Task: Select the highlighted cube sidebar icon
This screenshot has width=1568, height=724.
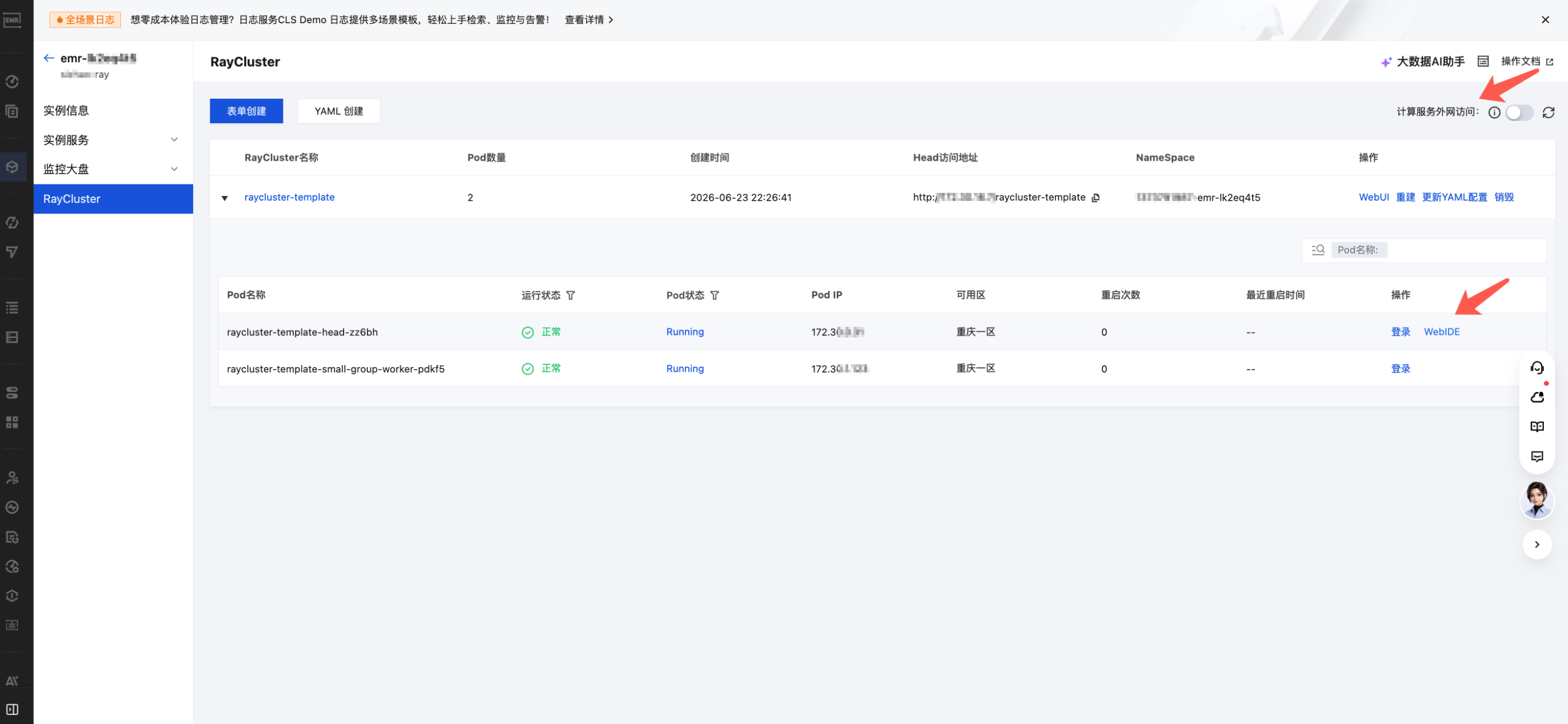Action: [12, 166]
